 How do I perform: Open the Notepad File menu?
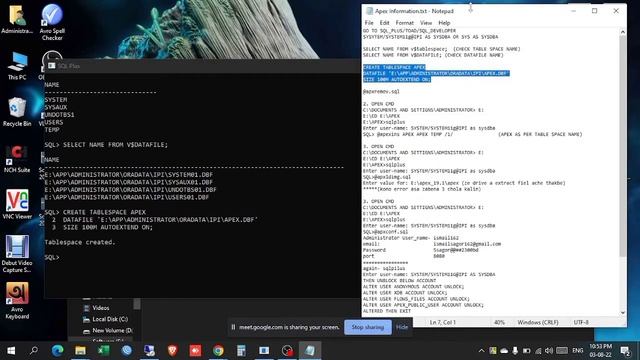pyautogui.click(x=369, y=23)
